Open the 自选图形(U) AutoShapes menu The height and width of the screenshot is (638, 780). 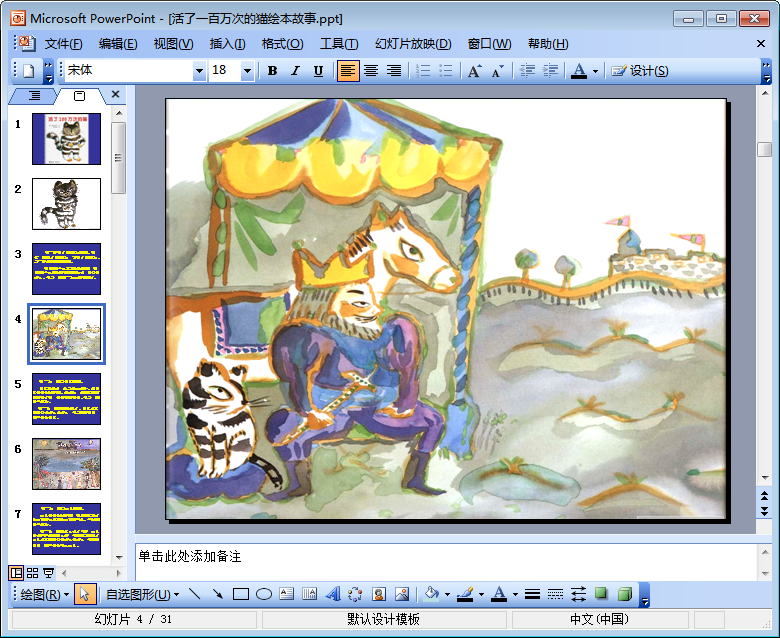point(143,594)
